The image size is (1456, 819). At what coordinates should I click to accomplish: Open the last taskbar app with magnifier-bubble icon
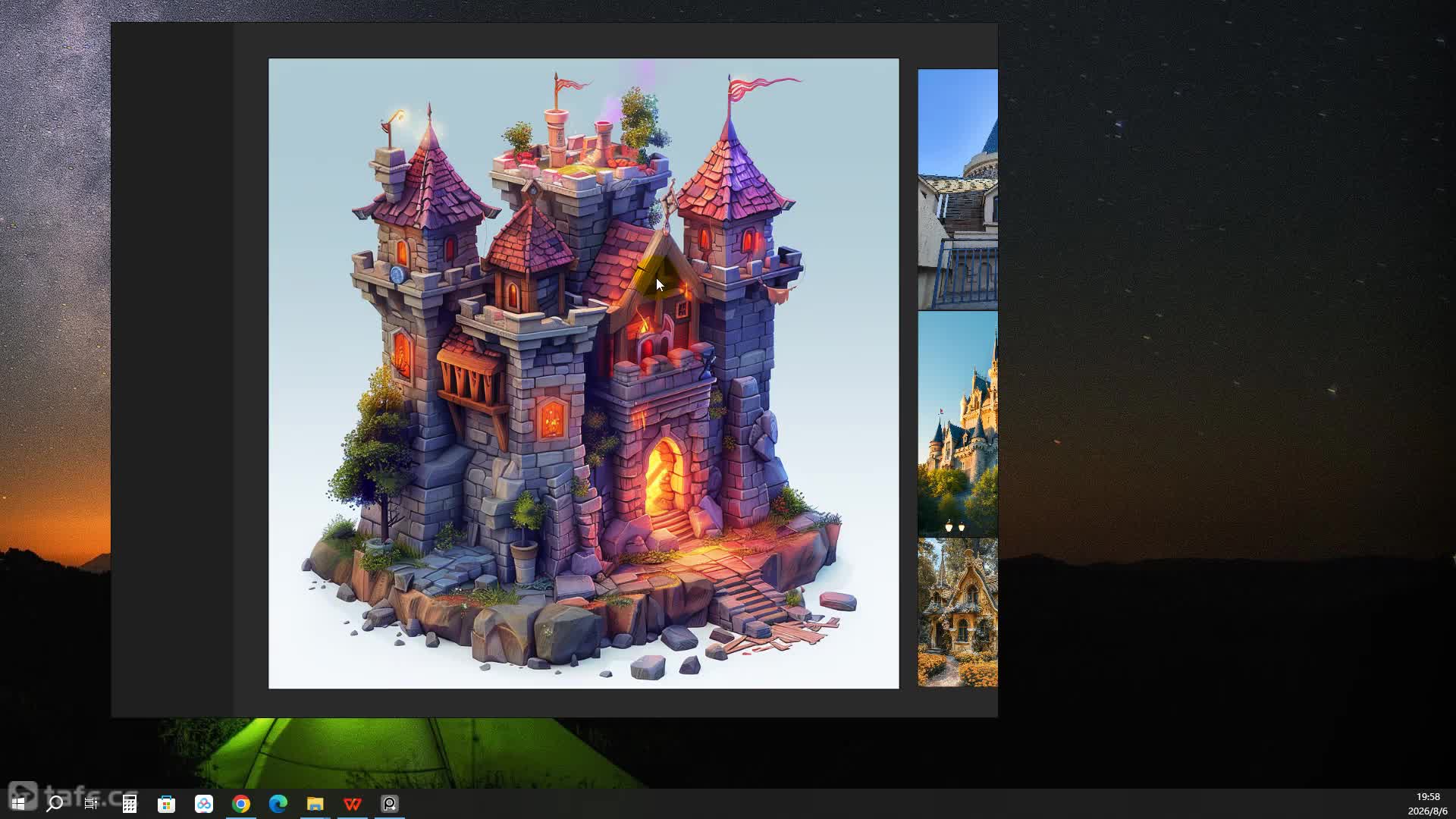(390, 803)
